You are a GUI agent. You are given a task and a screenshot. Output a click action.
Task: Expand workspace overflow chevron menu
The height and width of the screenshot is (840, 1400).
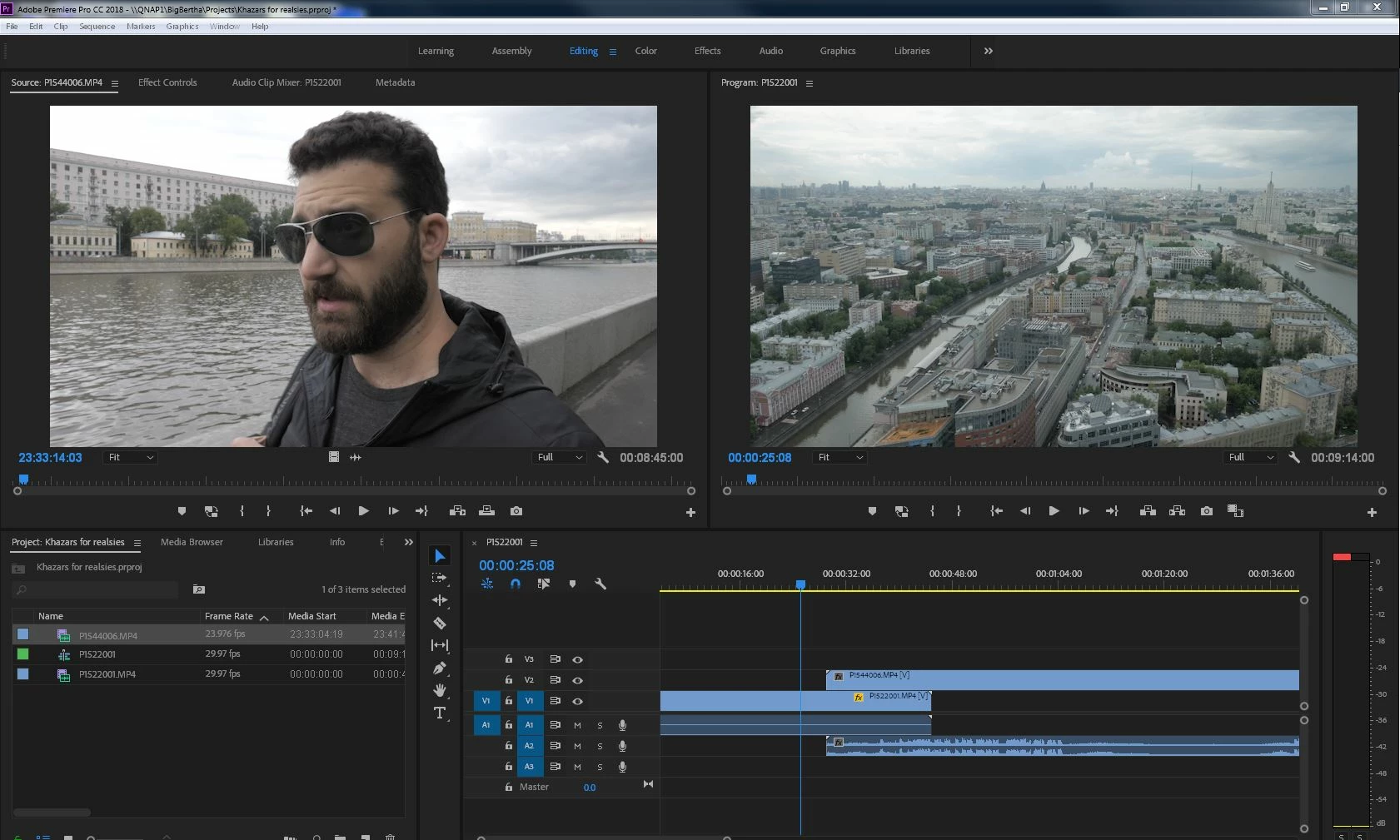coord(988,51)
